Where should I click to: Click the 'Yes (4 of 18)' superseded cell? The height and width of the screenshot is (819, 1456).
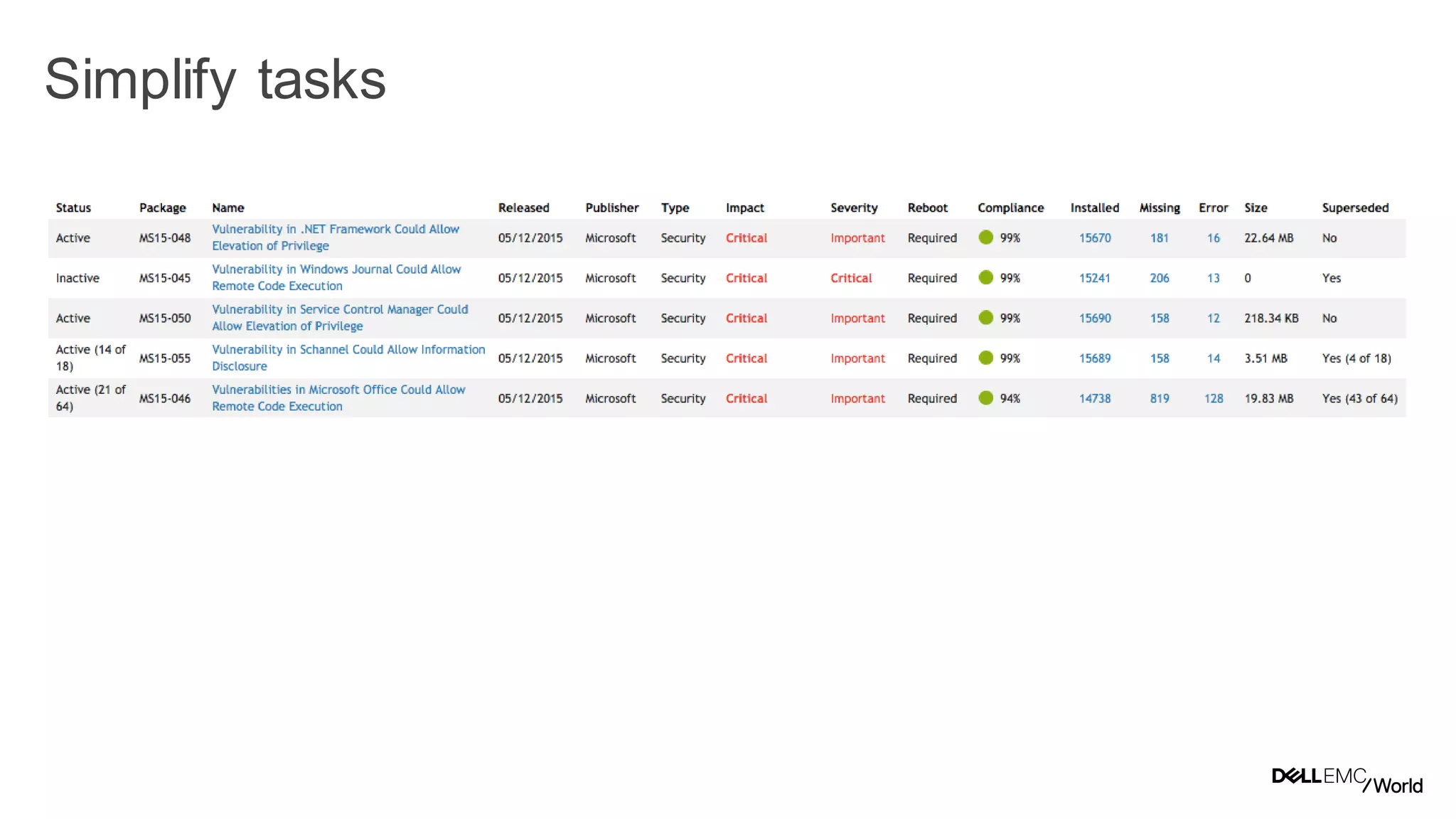coord(1356,358)
